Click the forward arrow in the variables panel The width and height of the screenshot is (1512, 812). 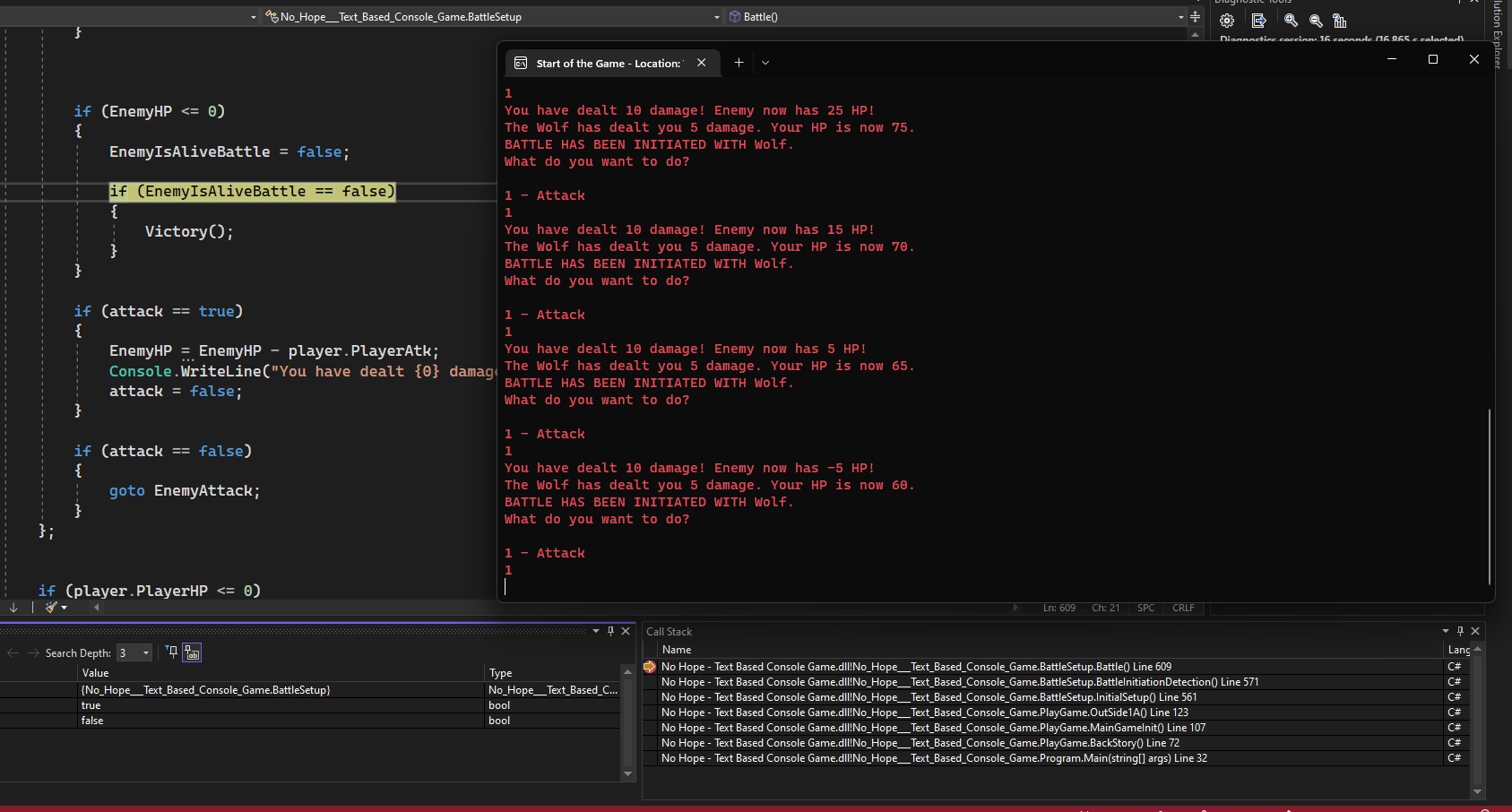tap(33, 652)
